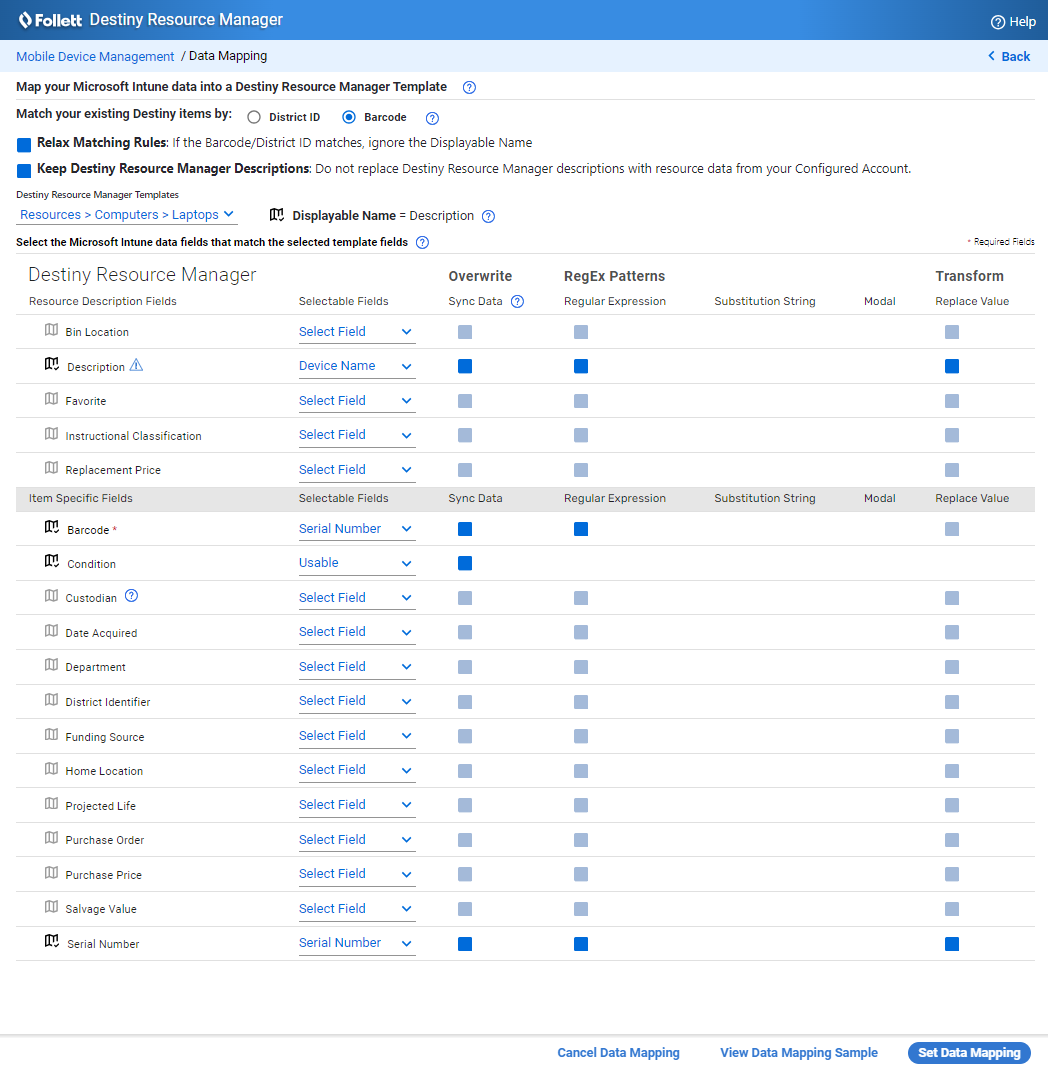
Task: Open the help icon beside the Intune mapping title
Action: (469, 88)
